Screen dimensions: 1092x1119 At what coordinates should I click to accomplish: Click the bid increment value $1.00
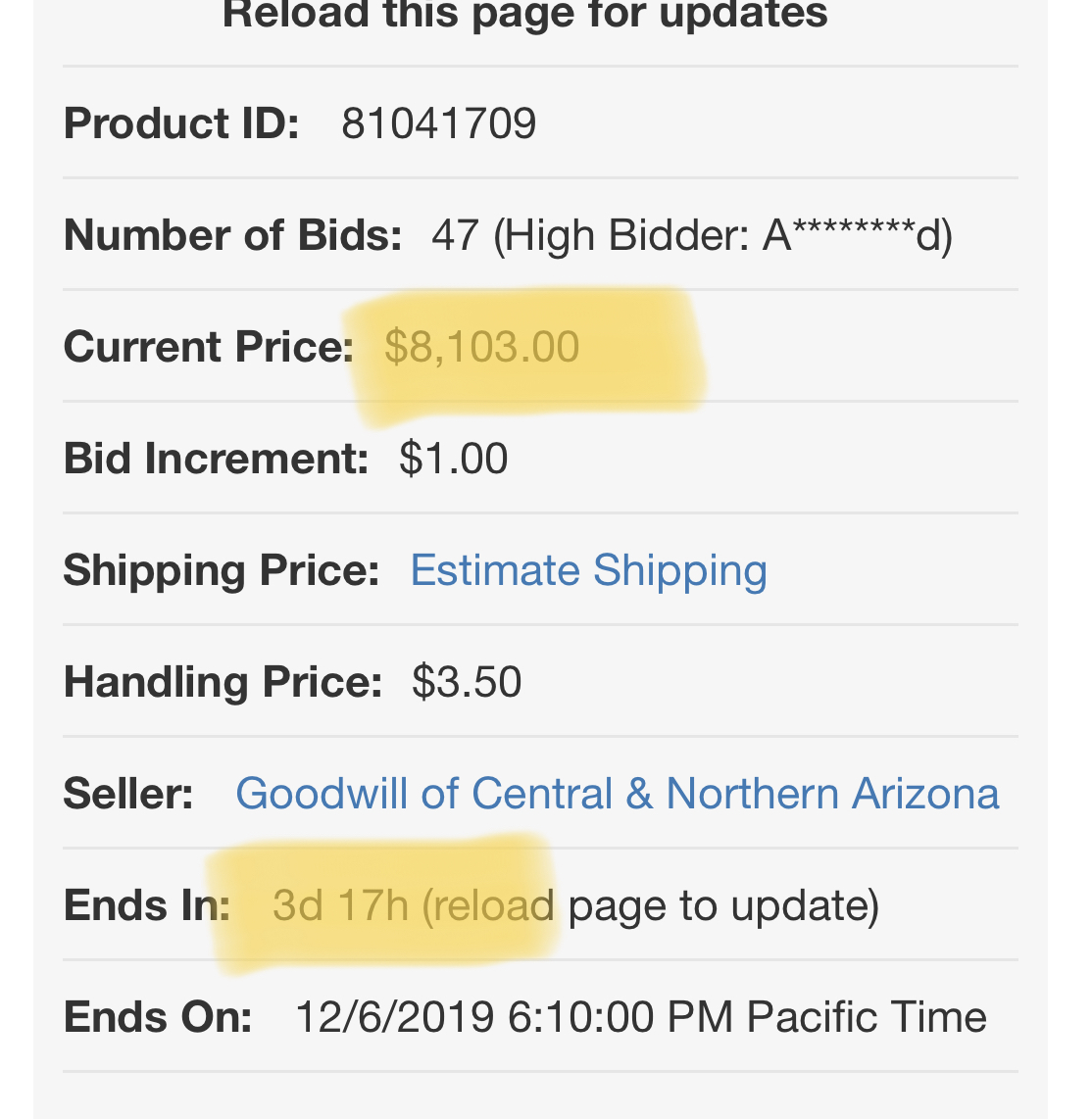453,459
